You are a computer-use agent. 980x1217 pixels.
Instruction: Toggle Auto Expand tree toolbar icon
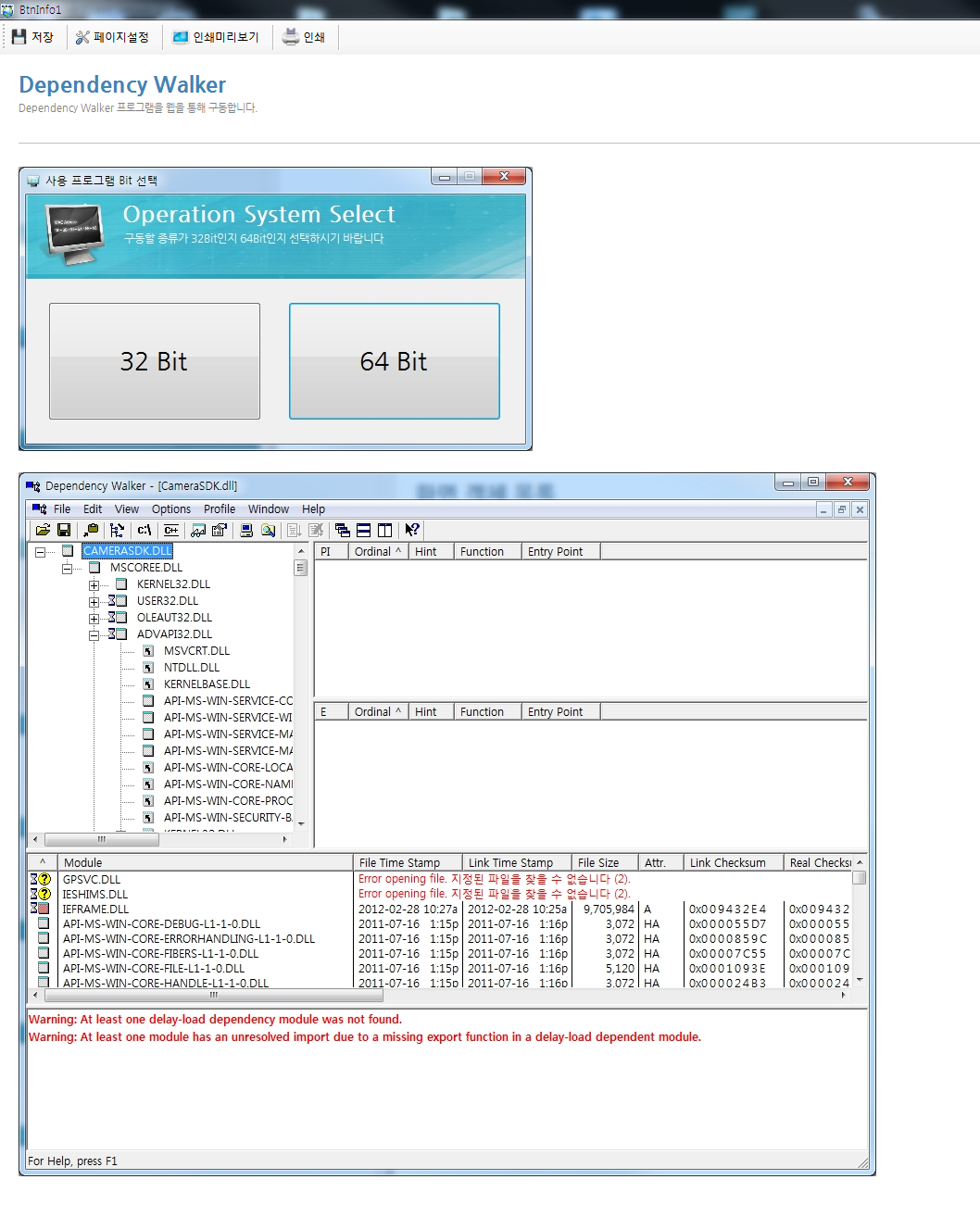click(117, 530)
